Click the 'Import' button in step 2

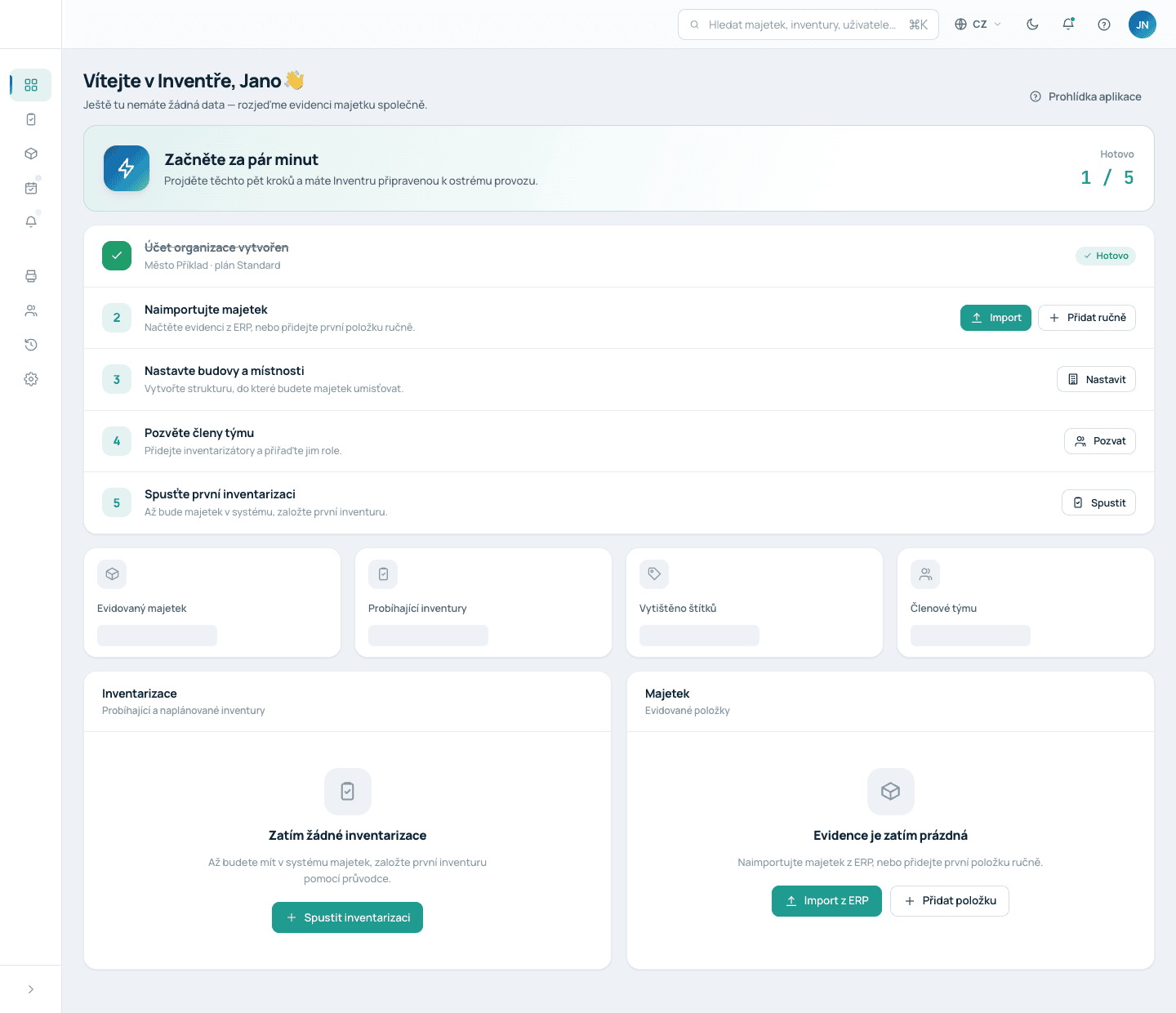point(996,318)
